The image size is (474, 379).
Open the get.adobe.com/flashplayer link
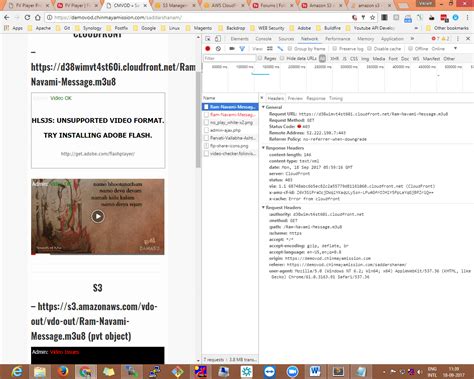pos(98,154)
